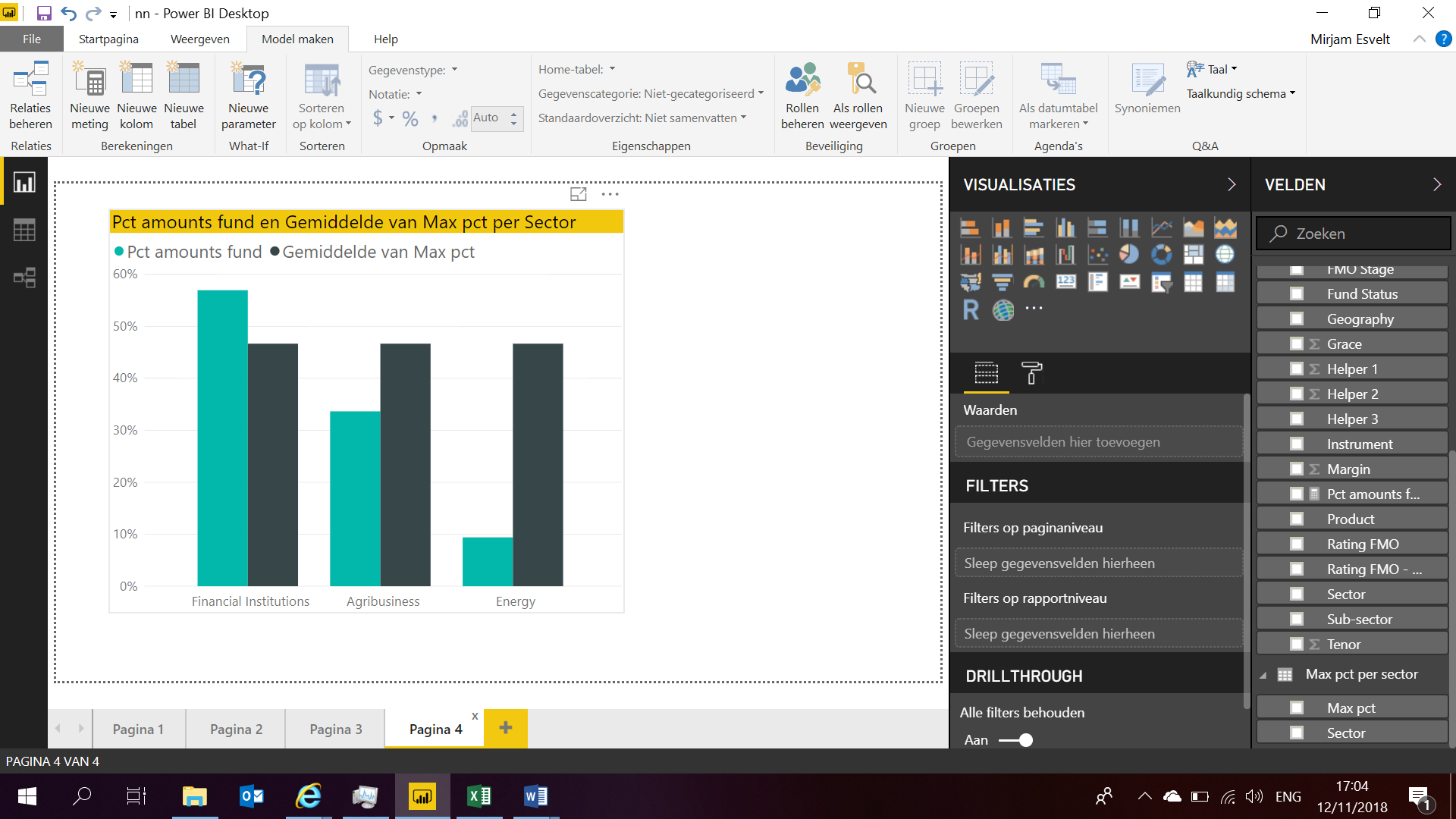This screenshot has height=819, width=1456.
Task: Add a new page with plus button
Action: click(506, 728)
